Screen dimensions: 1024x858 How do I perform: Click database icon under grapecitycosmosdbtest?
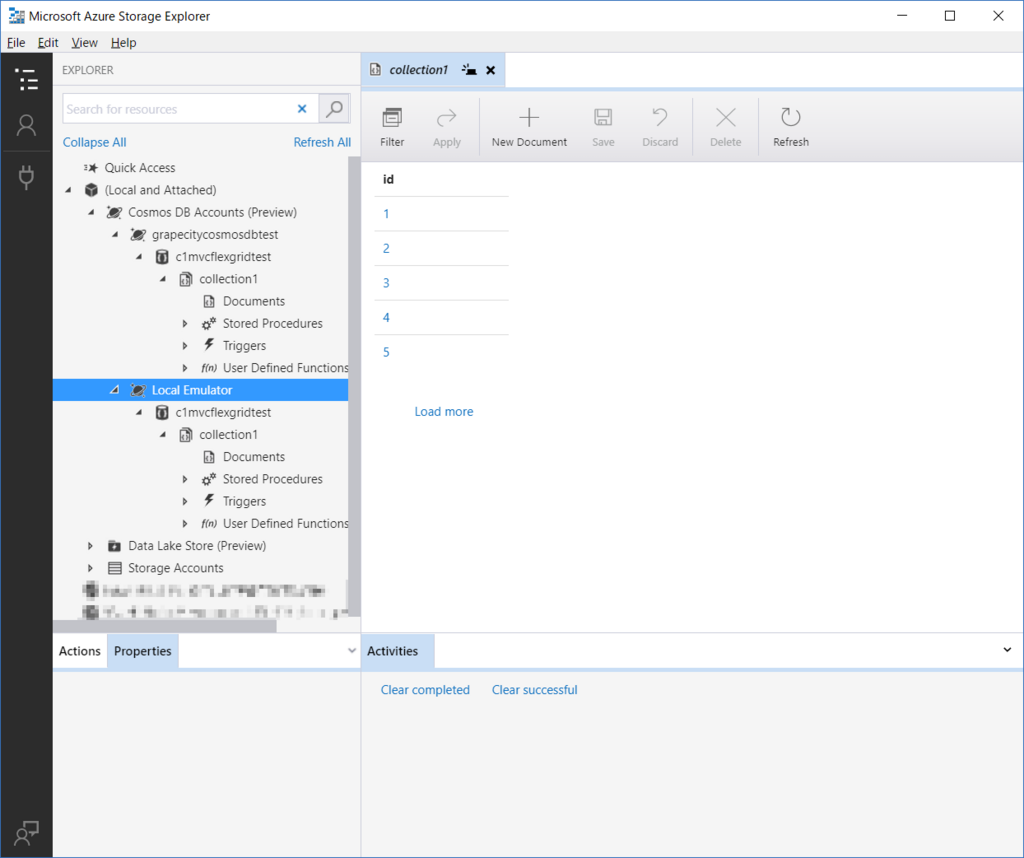point(162,257)
